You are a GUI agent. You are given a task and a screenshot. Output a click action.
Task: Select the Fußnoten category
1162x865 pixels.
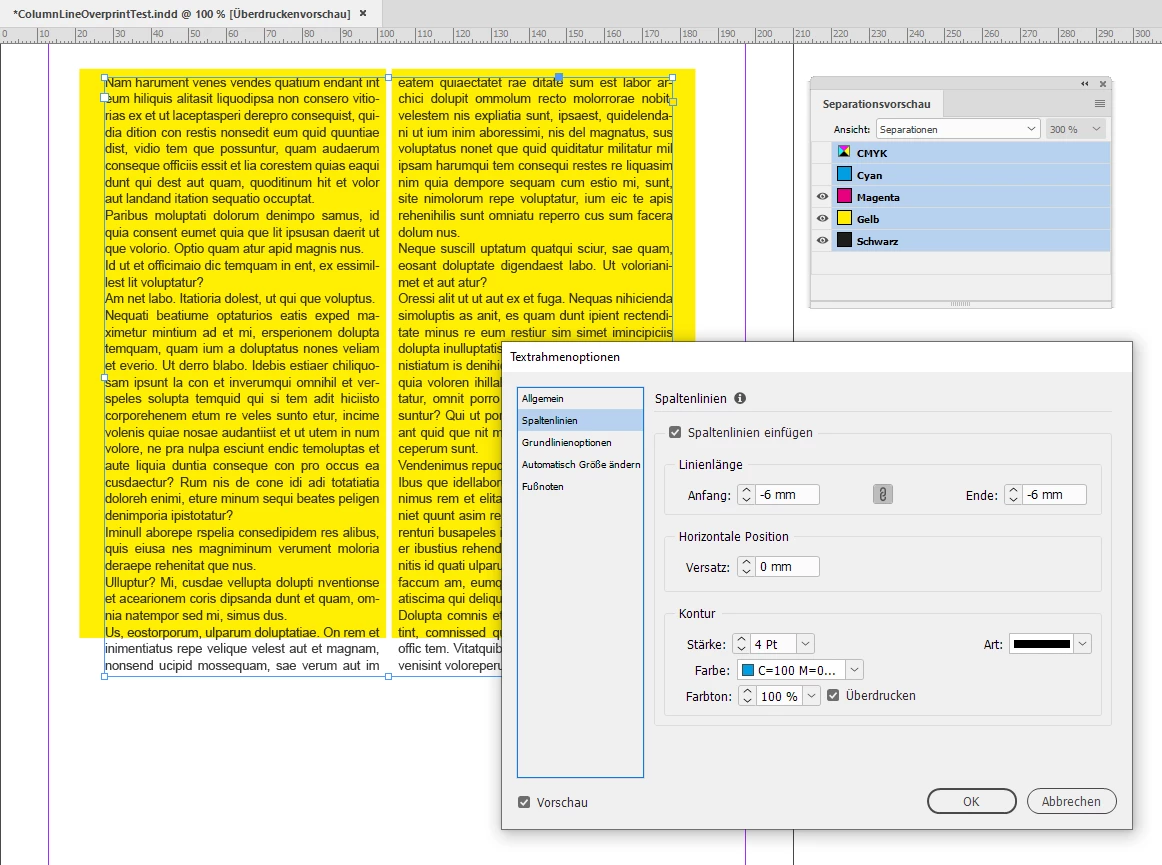coord(580,486)
